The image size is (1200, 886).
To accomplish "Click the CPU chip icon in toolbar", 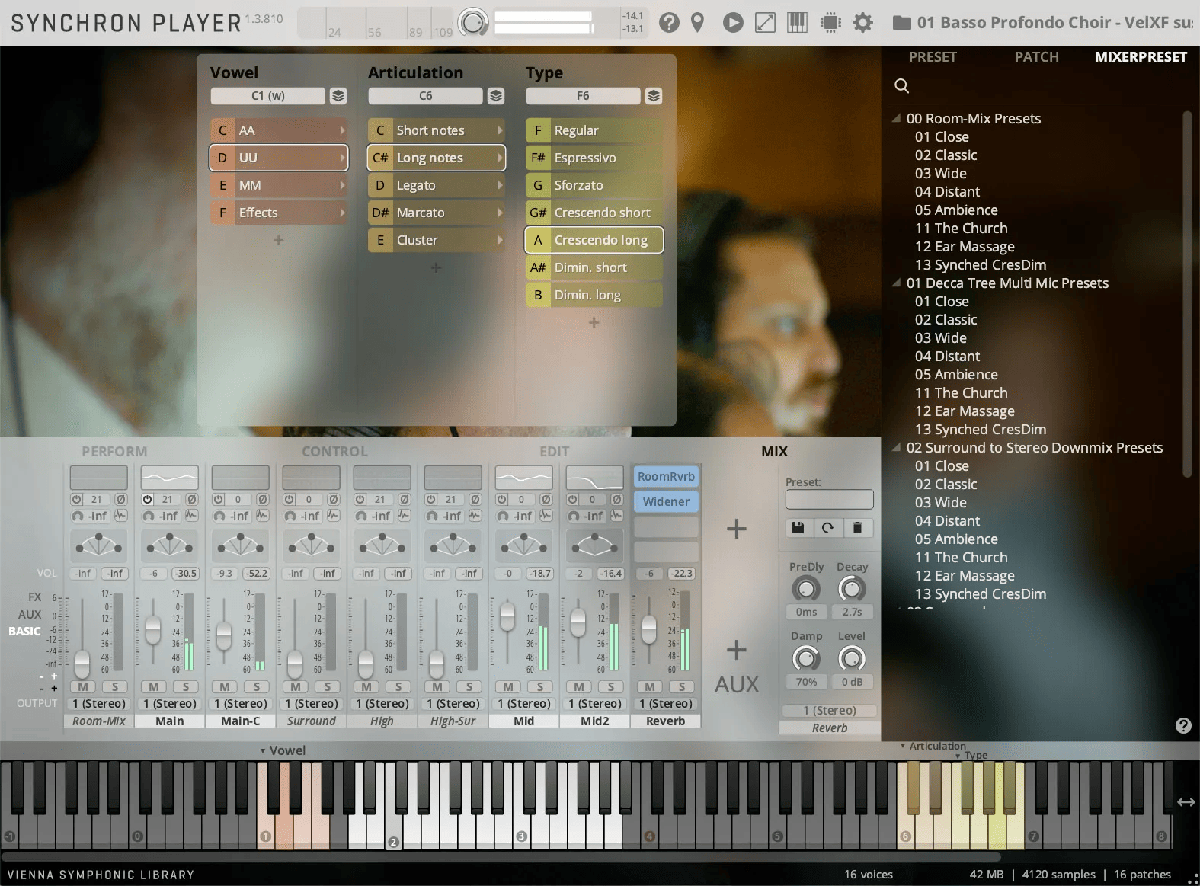I will pyautogui.click(x=830, y=22).
